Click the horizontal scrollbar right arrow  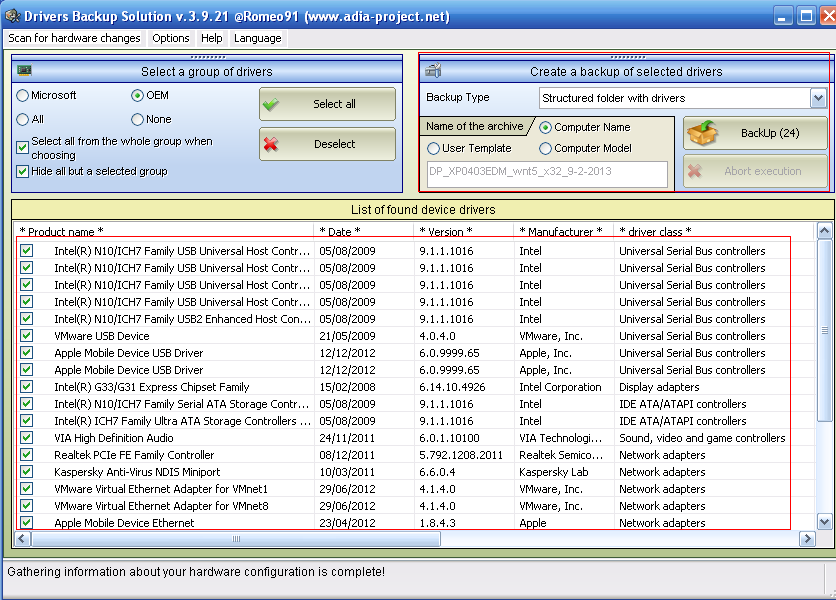pyautogui.click(x=807, y=539)
